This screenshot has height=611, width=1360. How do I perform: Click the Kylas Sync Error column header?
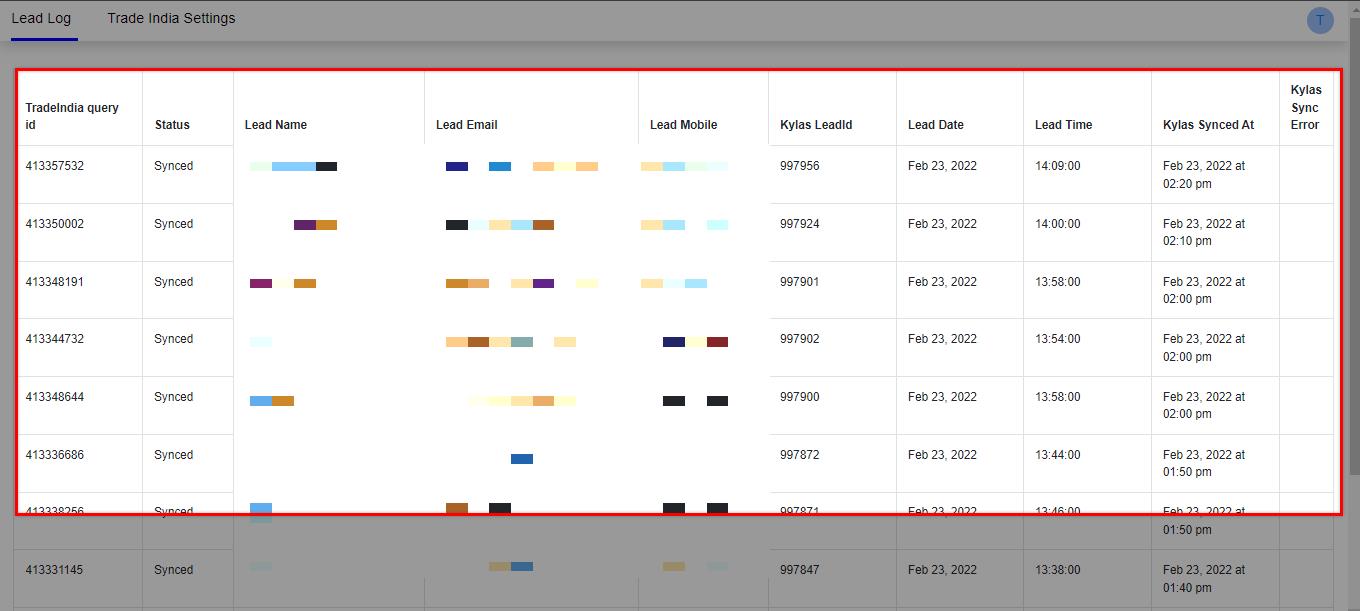click(1306, 107)
